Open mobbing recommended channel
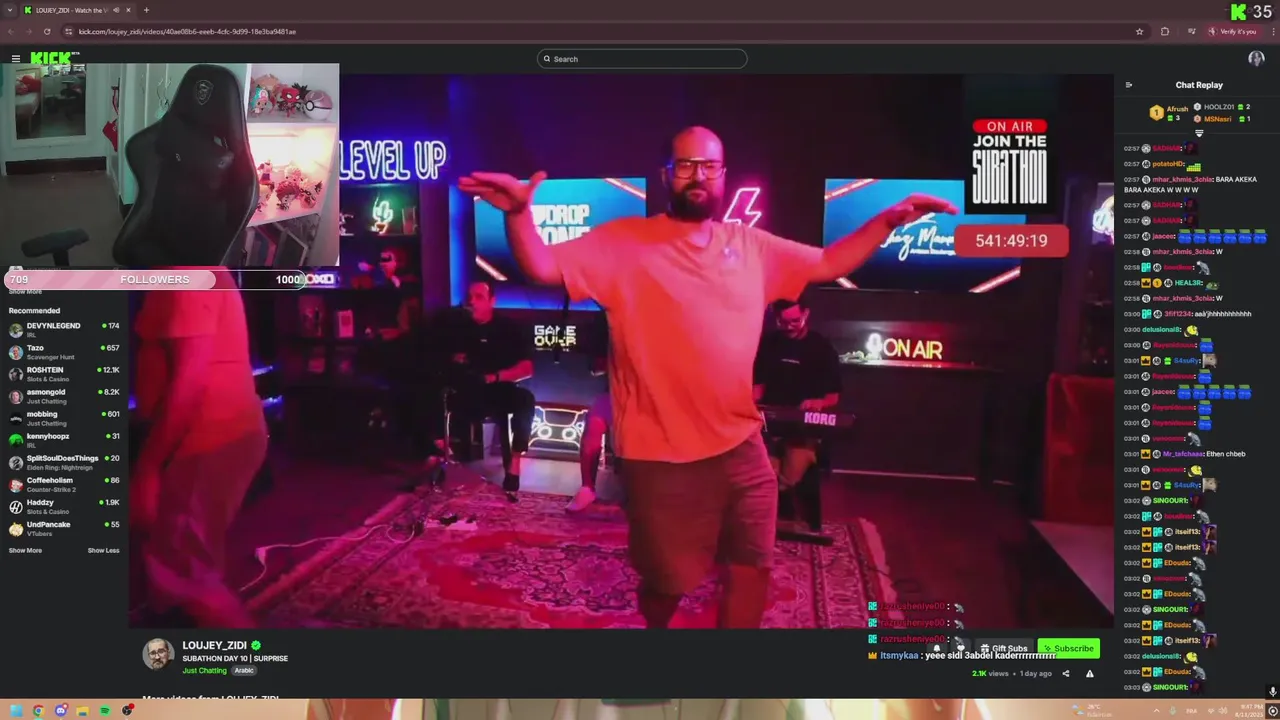This screenshot has height=720, width=1280. [64, 417]
